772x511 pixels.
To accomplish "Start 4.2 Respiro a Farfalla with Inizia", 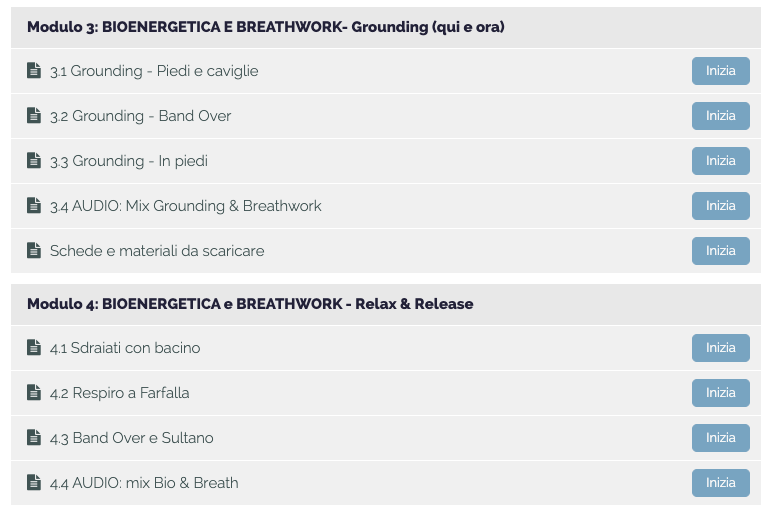I will (x=720, y=393).
